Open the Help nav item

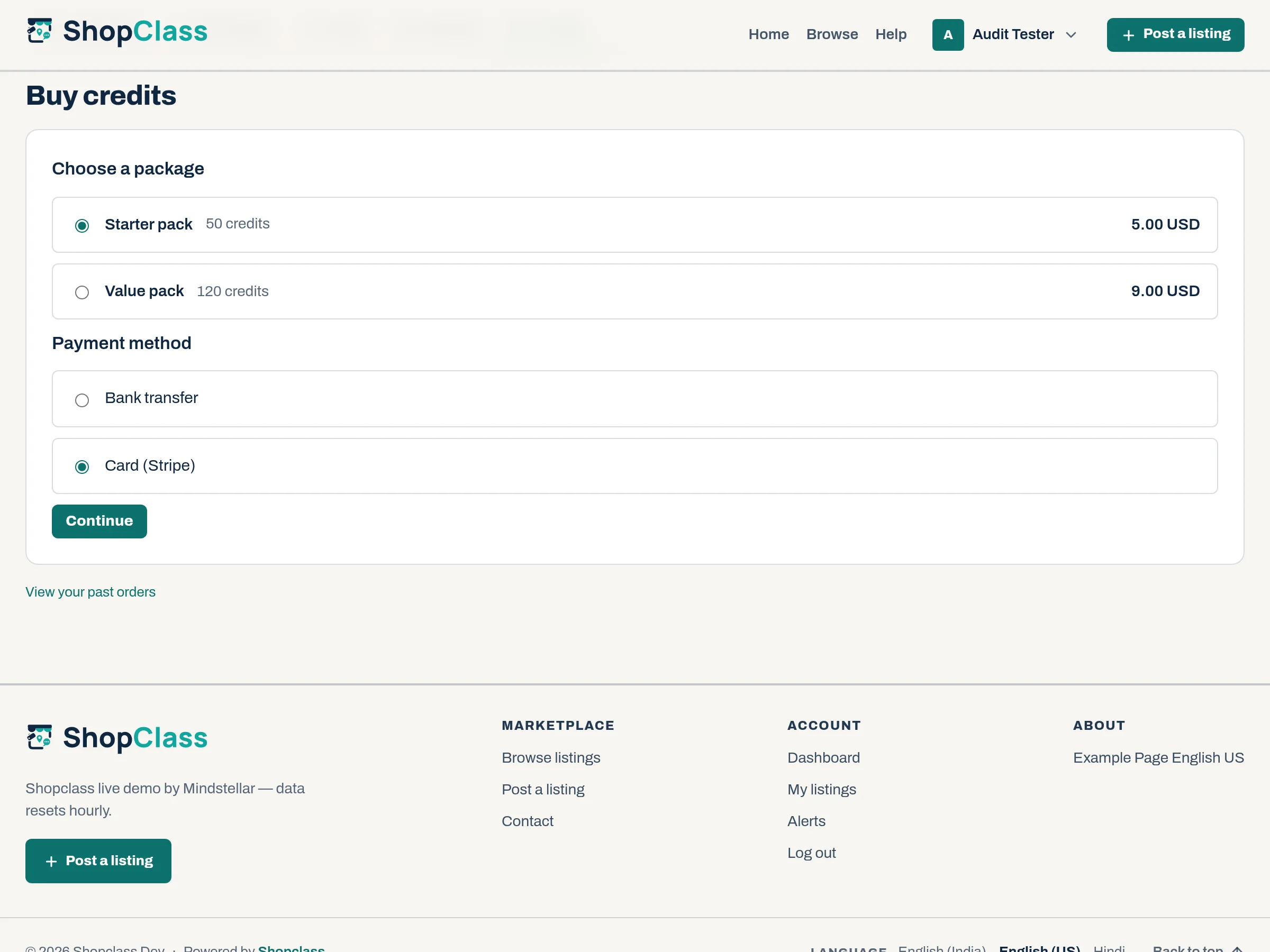891,34
